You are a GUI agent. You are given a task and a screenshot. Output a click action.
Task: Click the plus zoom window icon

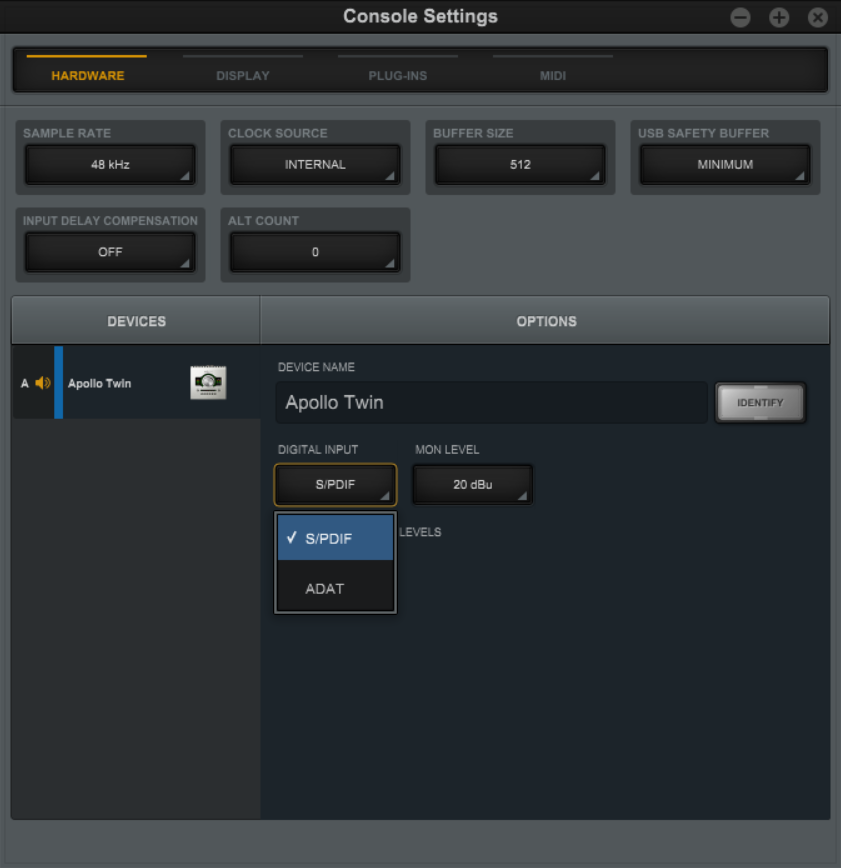pos(779,17)
